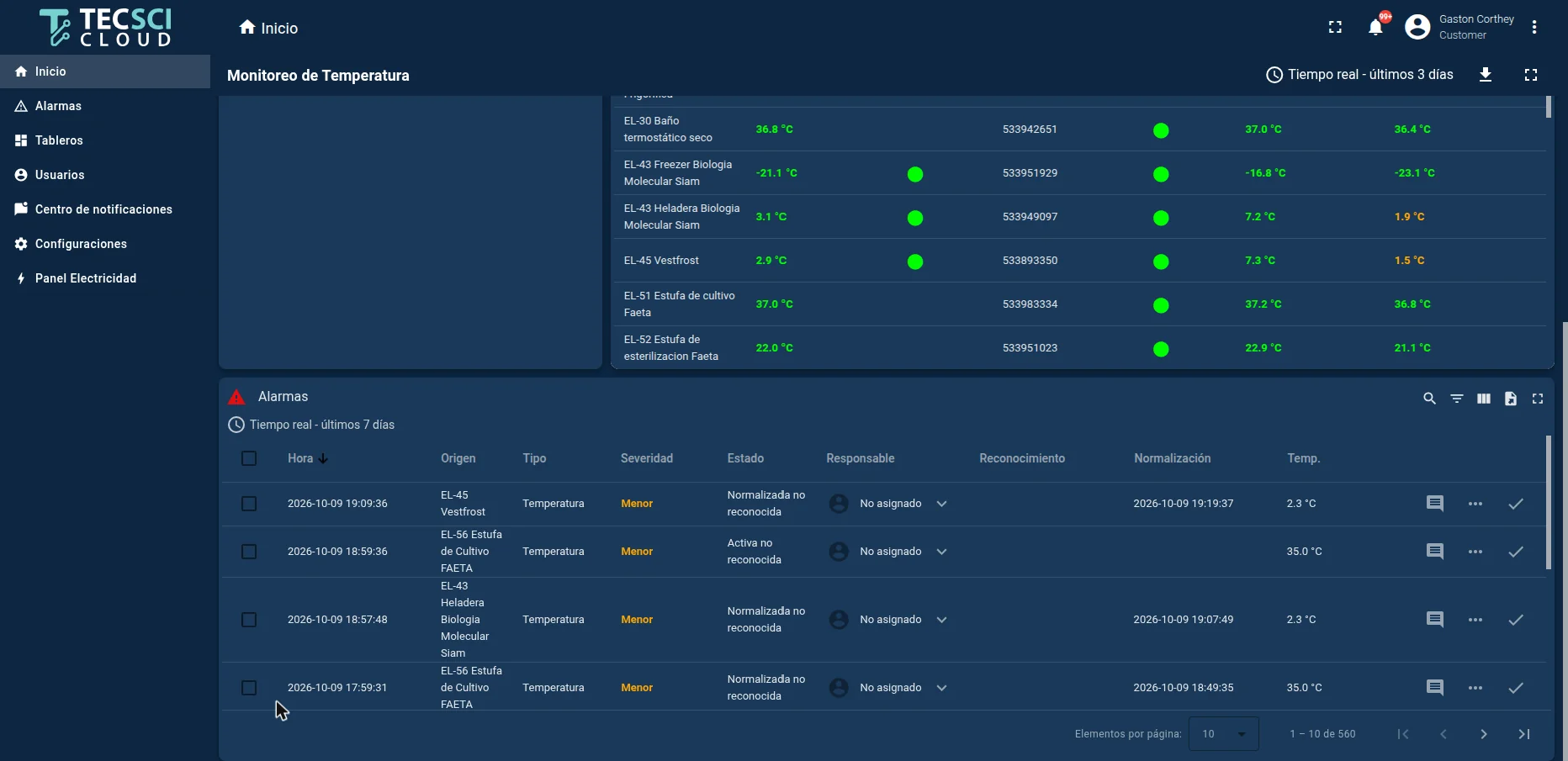This screenshot has width=1568, height=761.
Task: Open Alarmas in the sidebar
Action: 105,106
